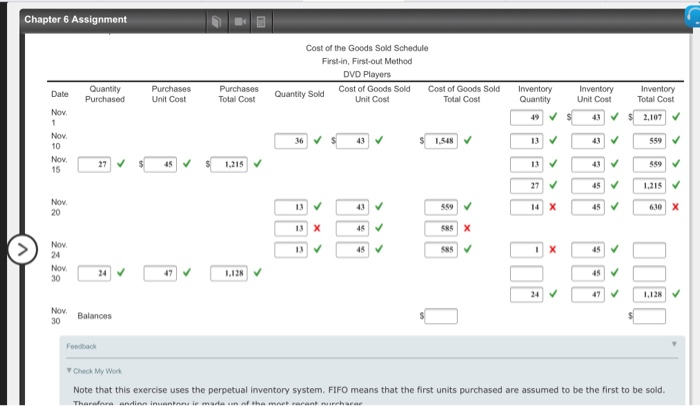Image resolution: width=700 pixels, height=406 pixels.
Task: Click empty Nov. 30 Inventory Total Cost field beside 45
Action: 649,273
